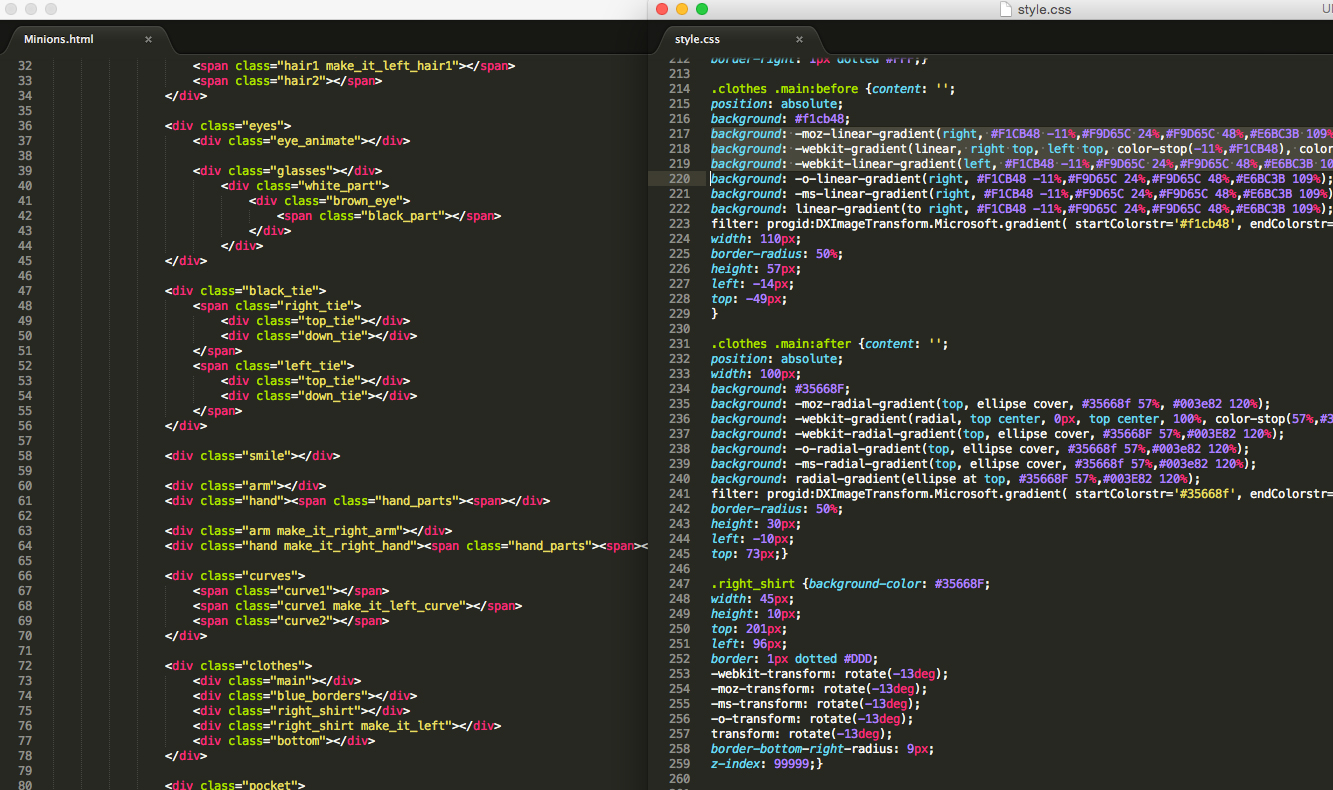Click line number 220 in style.css gutter

point(679,178)
